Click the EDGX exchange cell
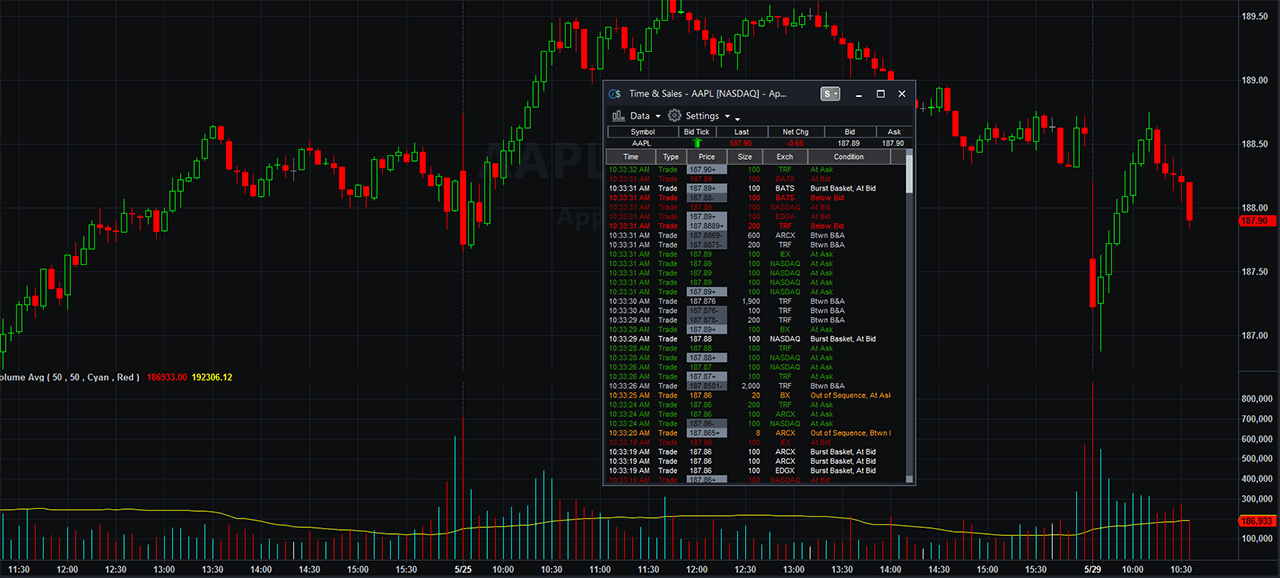The height and width of the screenshot is (578, 1280). pos(785,470)
